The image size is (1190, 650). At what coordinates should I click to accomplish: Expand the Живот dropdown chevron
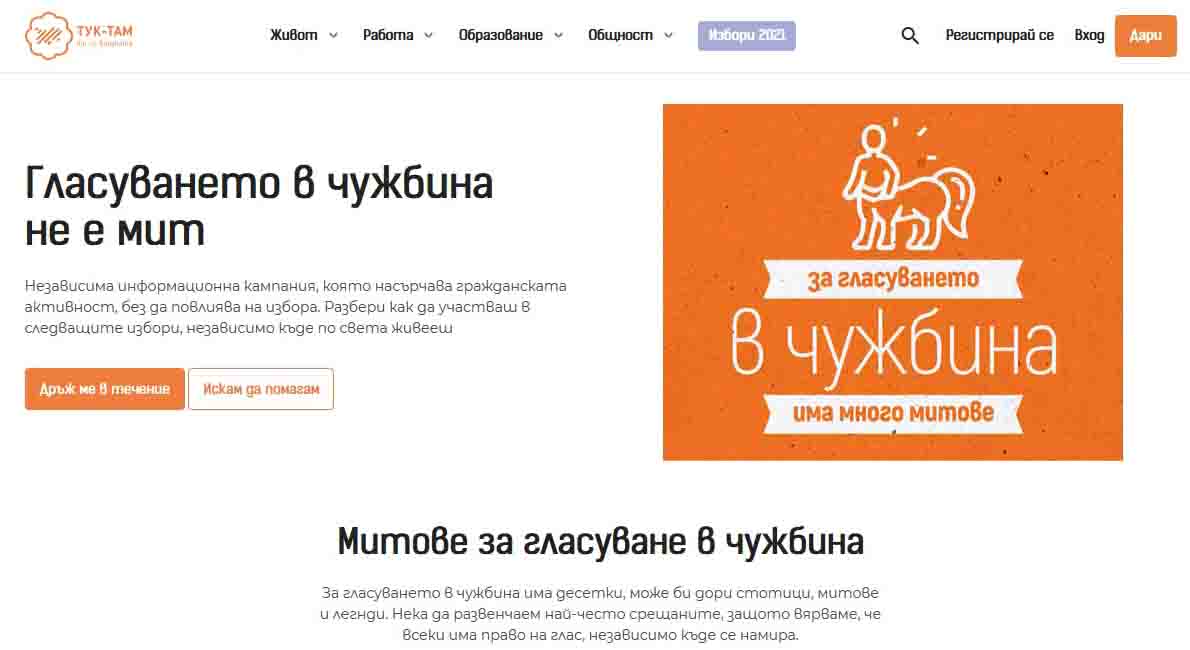click(333, 36)
